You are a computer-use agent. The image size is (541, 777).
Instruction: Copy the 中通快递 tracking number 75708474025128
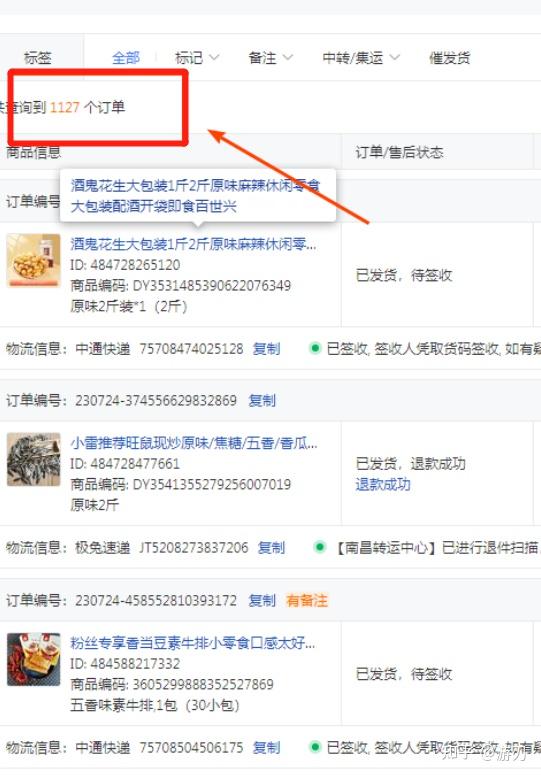pyautogui.click(x=267, y=349)
